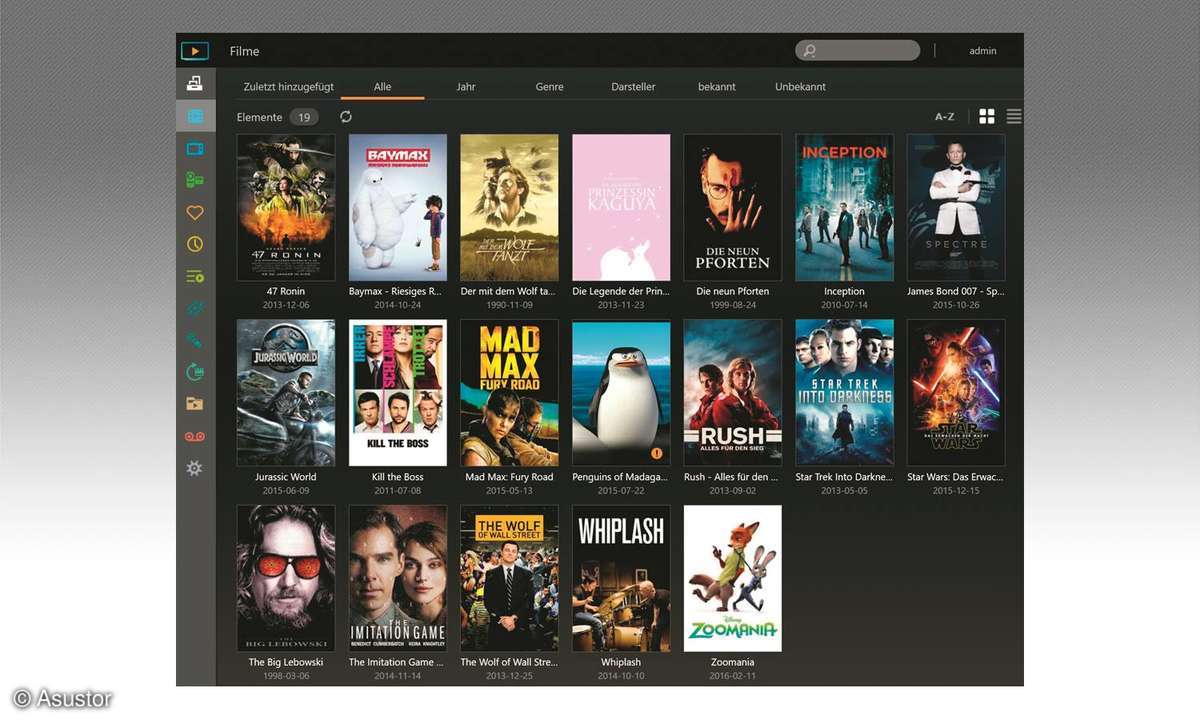Open the bekannt tab

click(717, 87)
